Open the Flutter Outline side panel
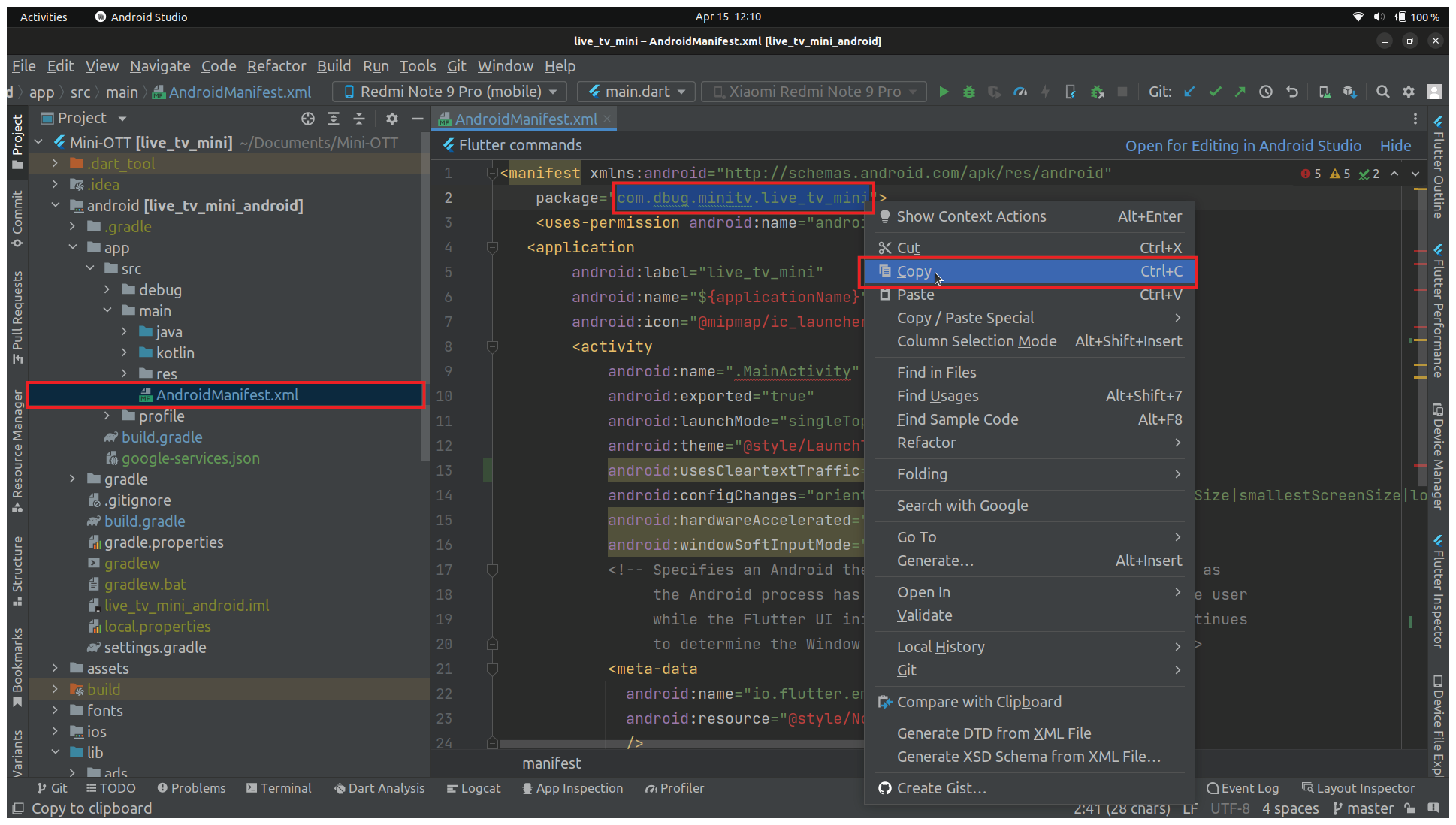Screen dimensions: 1456x825 1438,169
